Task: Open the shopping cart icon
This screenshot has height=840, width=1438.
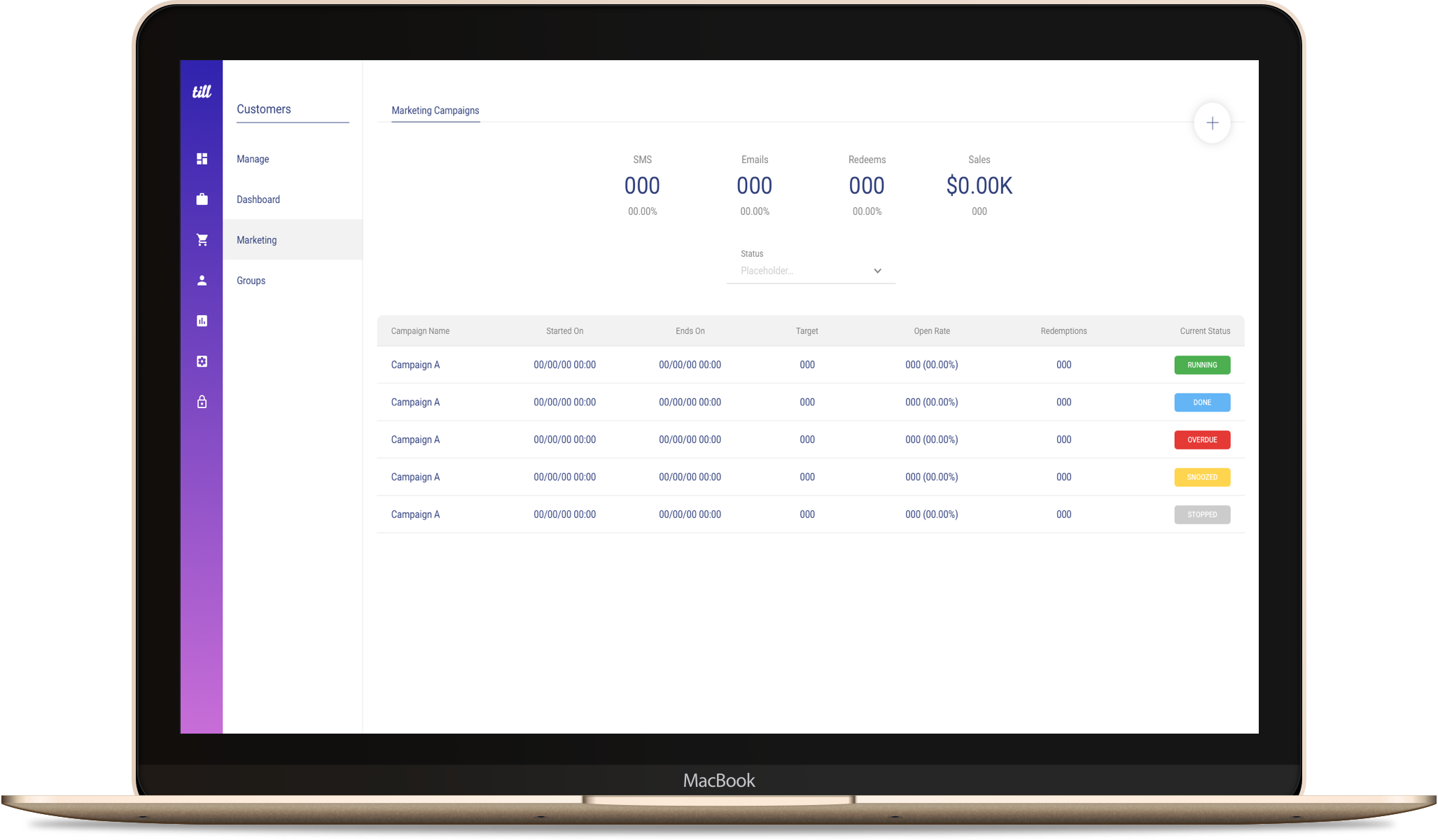Action: tap(202, 239)
